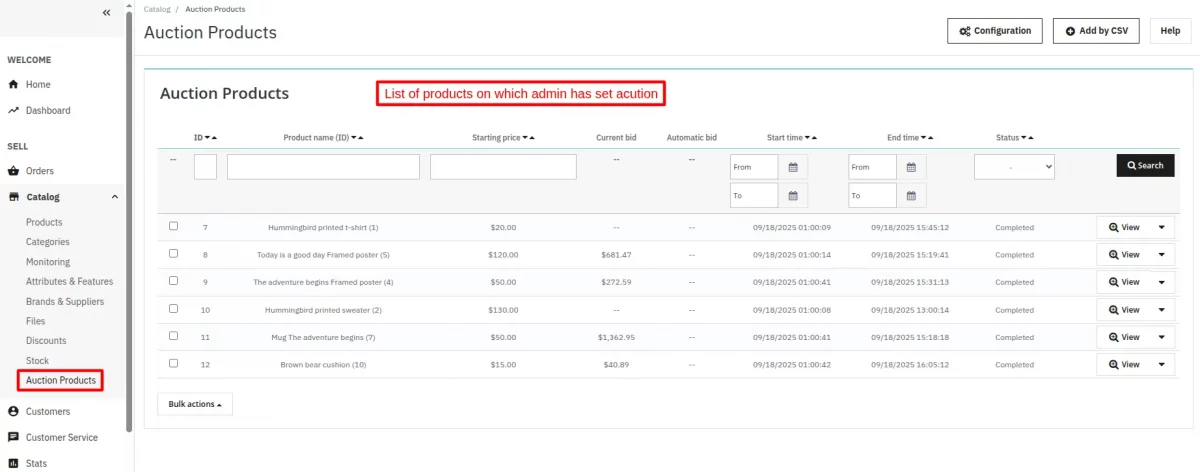Click the $681.47 current bid cell
Screen dimensions: 1200x472
point(616,255)
